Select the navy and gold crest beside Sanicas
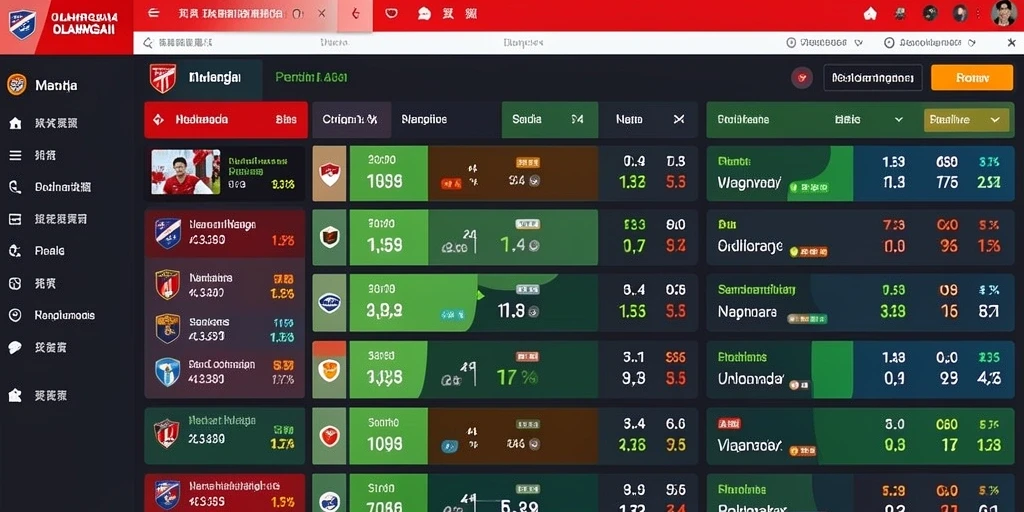1024x512 pixels. point(168,328)
